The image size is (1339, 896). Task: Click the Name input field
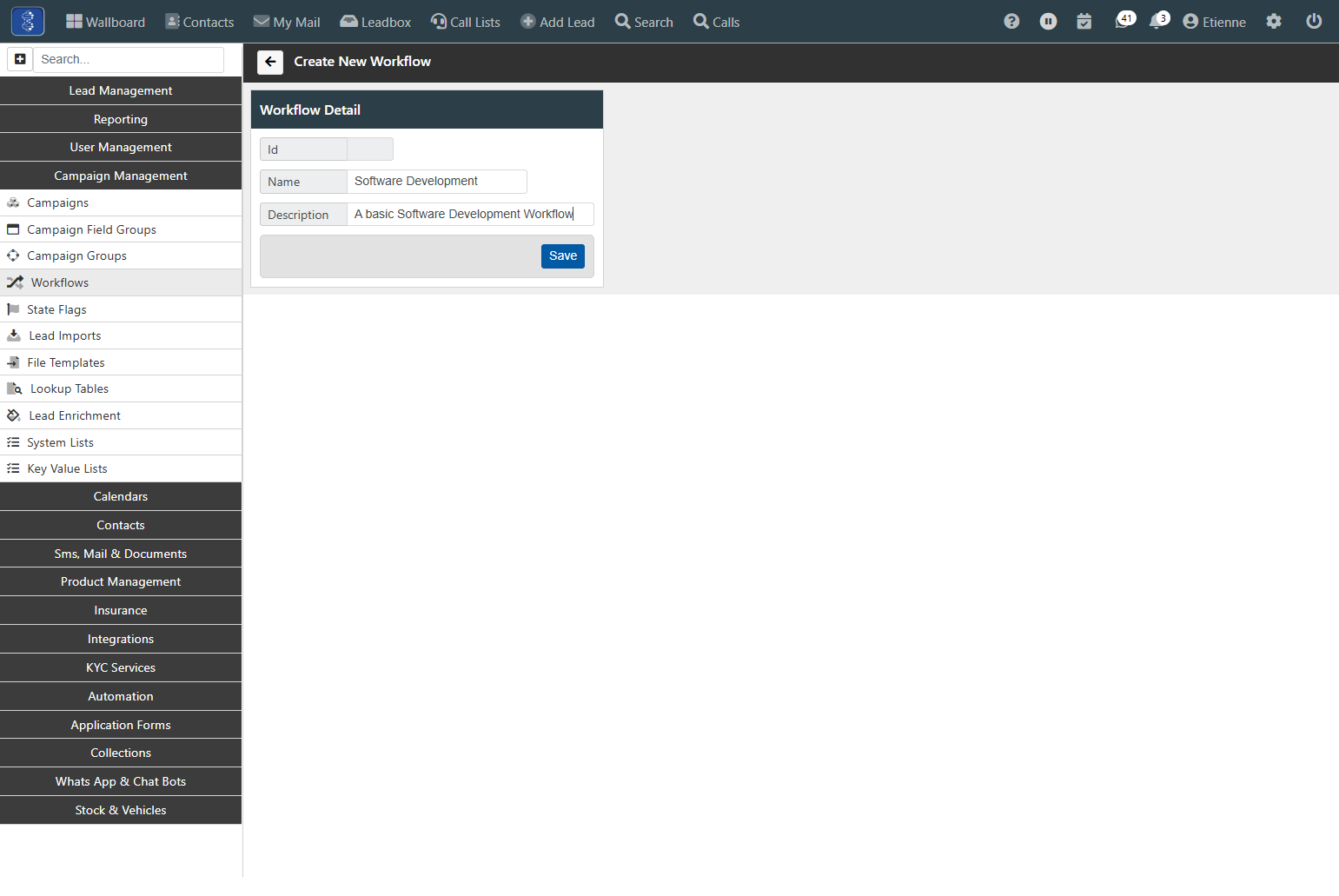pyautogui.click(x=436, y=182)
